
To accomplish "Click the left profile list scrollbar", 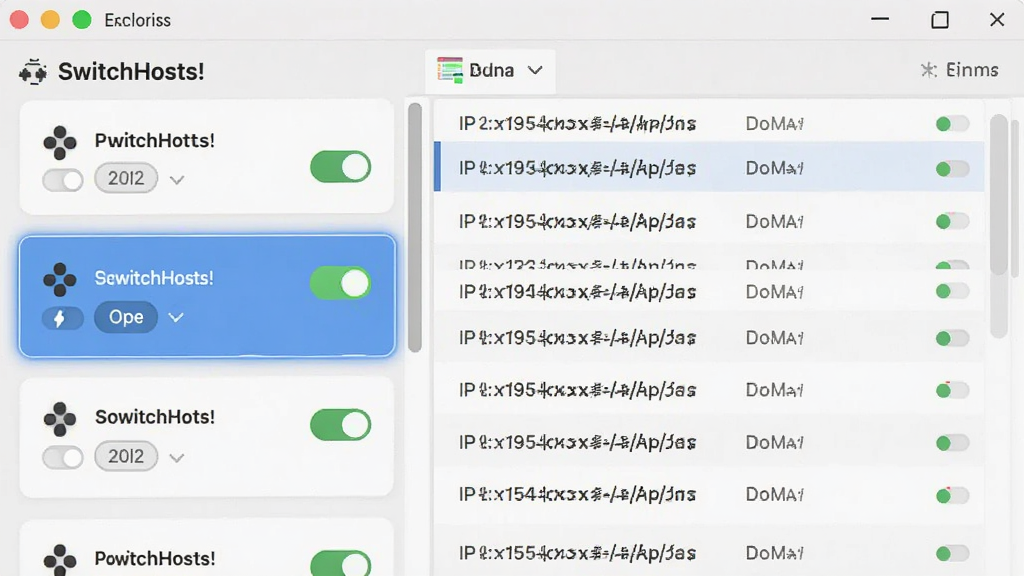I will (415, 227).
